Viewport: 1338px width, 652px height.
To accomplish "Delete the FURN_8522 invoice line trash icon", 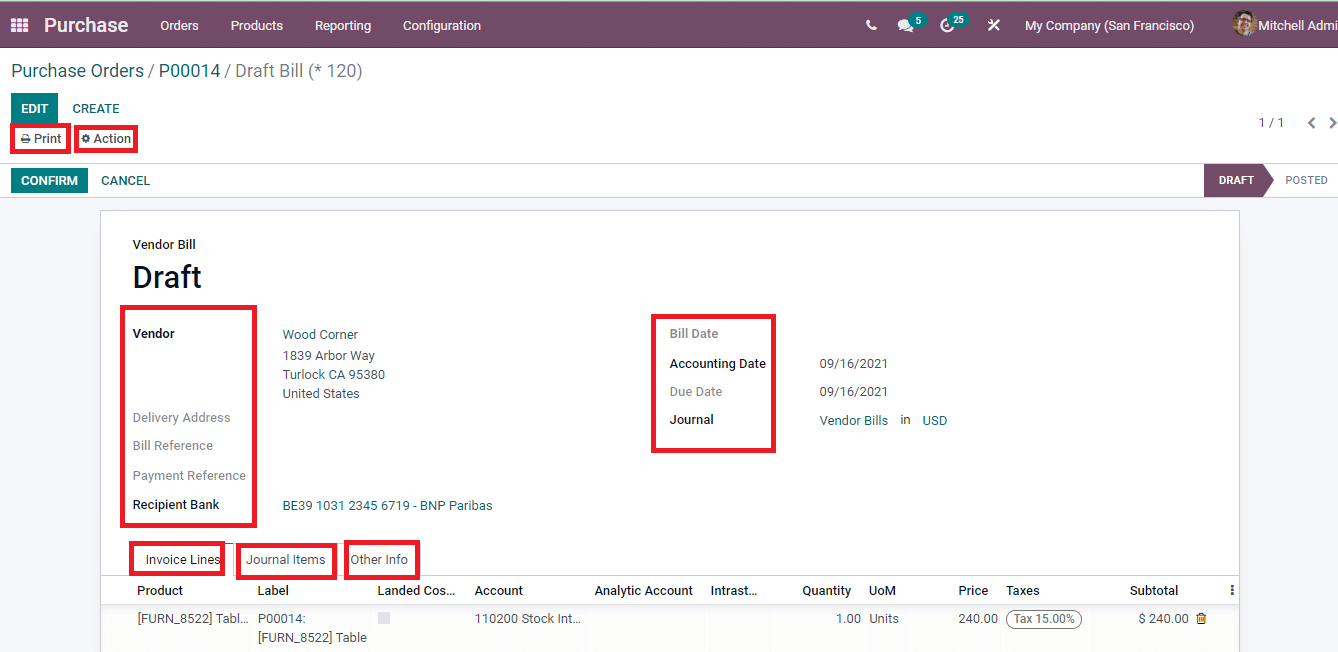I will click(x=1201, y=619).
